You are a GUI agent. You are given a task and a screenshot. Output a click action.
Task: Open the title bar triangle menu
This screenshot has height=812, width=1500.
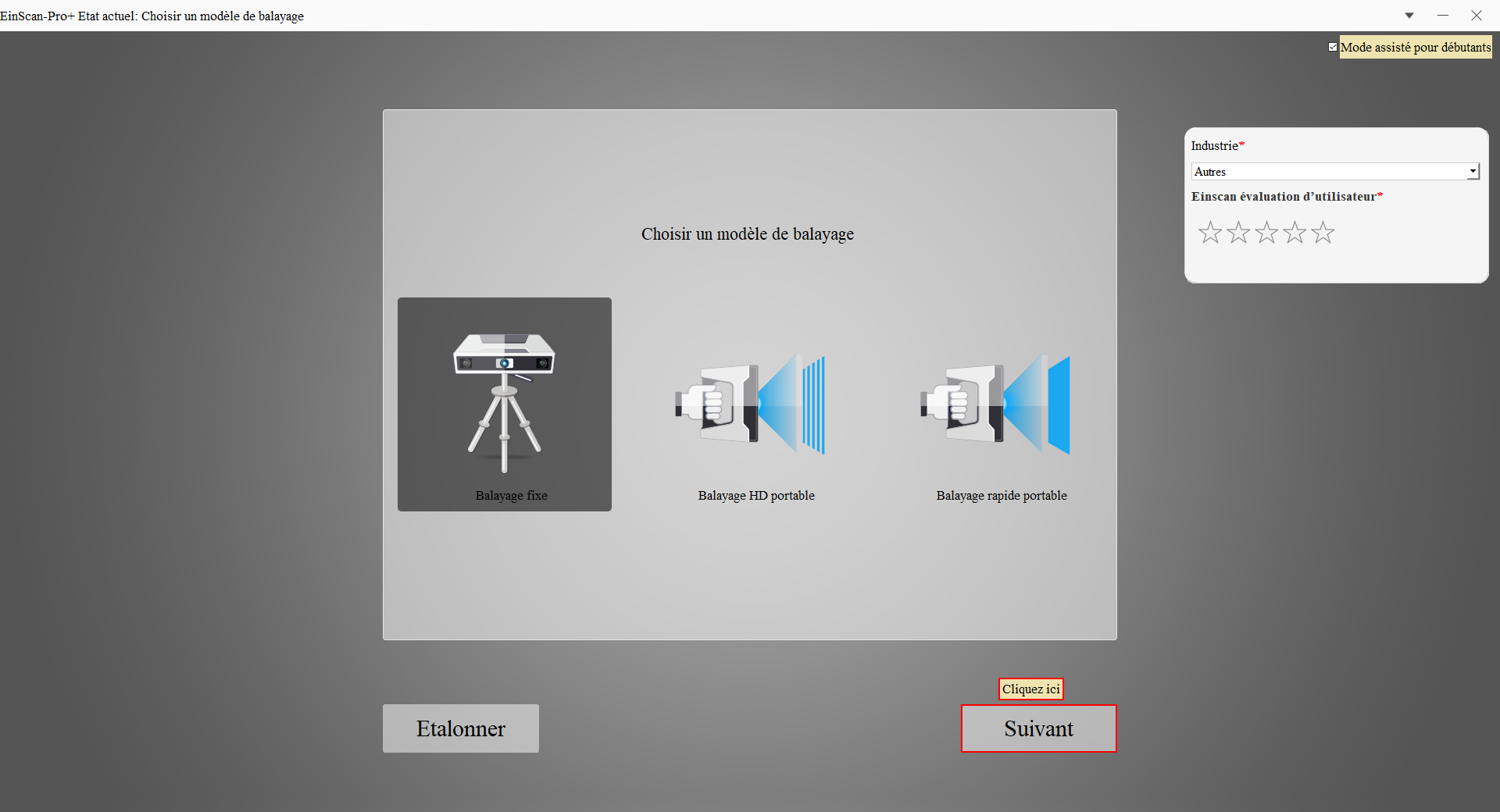pos(1409,16)
